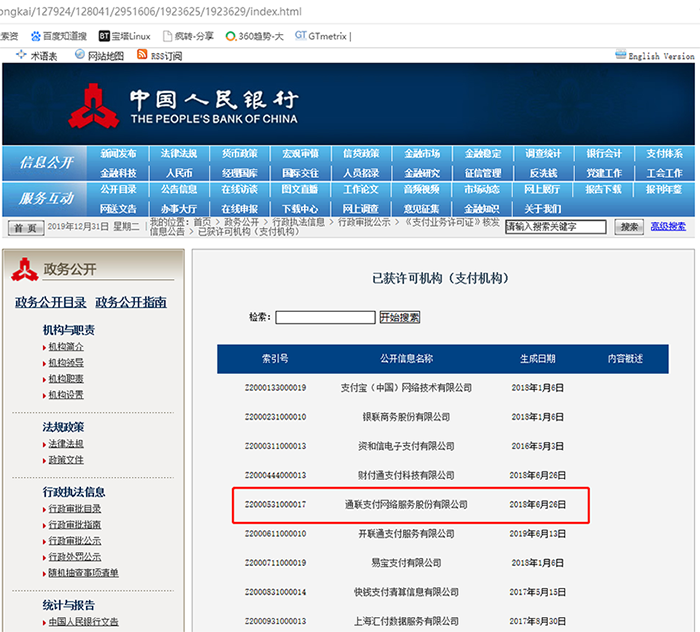The image size is (700, 632).
Task: Open the 金融市场 menu item
Action: (422, 154)
